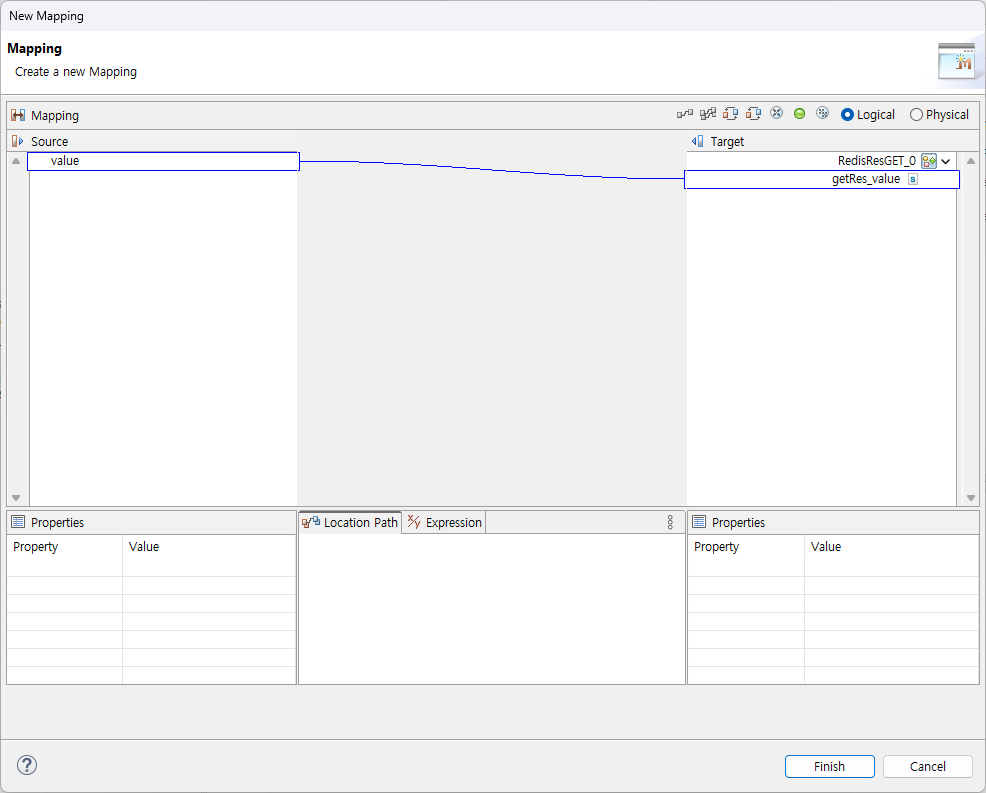Click the Mapping wizard icon at top right
Screen dimensions: 986x793
[957, 61]
